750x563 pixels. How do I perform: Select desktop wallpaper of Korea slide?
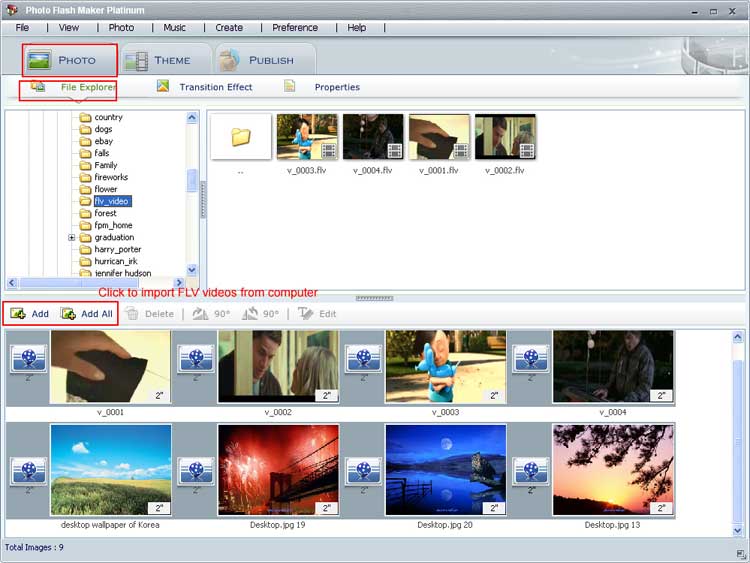tap(110, 470)
